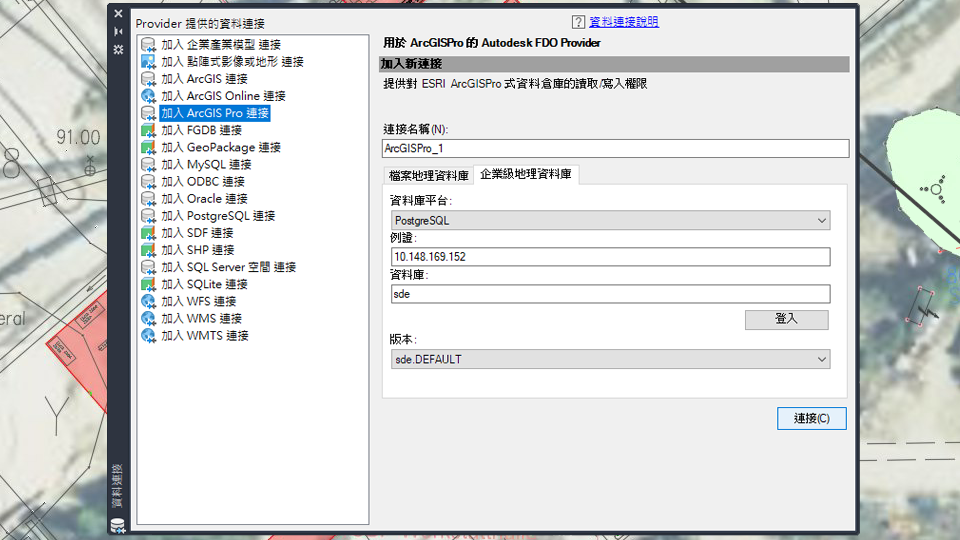Click the GeoPackage connection icon

(x=148, y=148)
